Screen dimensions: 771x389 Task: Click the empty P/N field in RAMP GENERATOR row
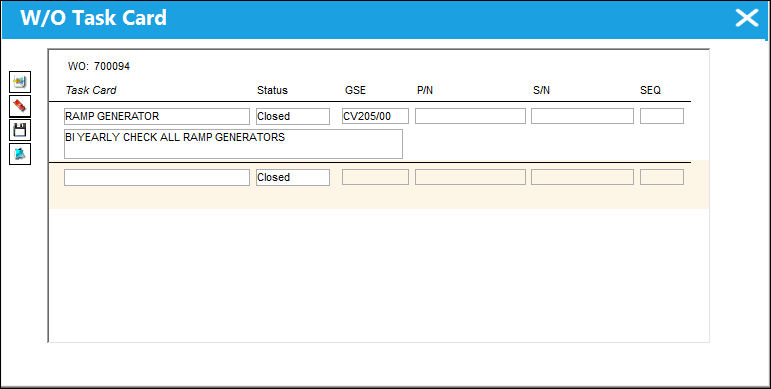click(x=470, y=116)
